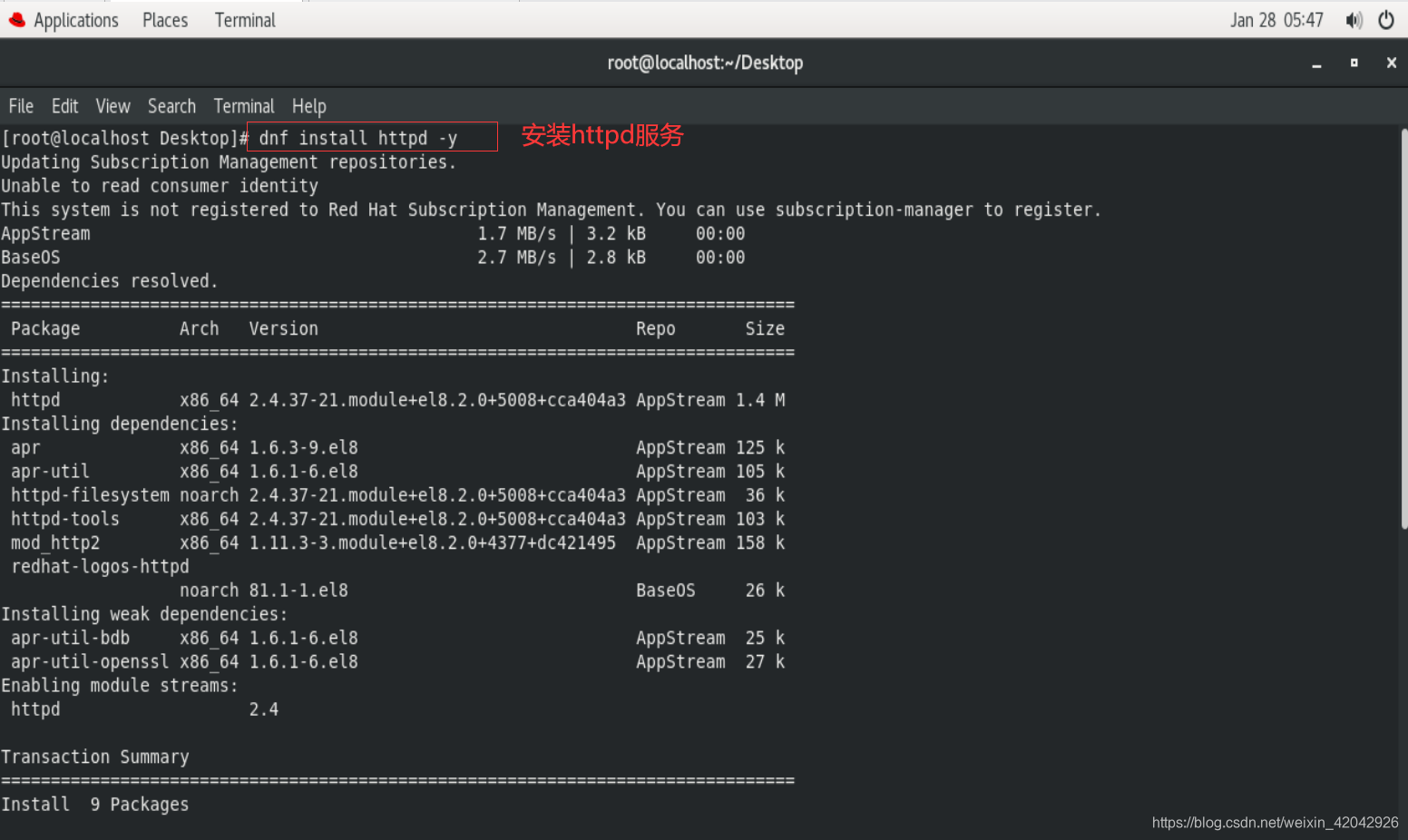Click the 'httpd-filesystem' package name

[x=90, y=495]
